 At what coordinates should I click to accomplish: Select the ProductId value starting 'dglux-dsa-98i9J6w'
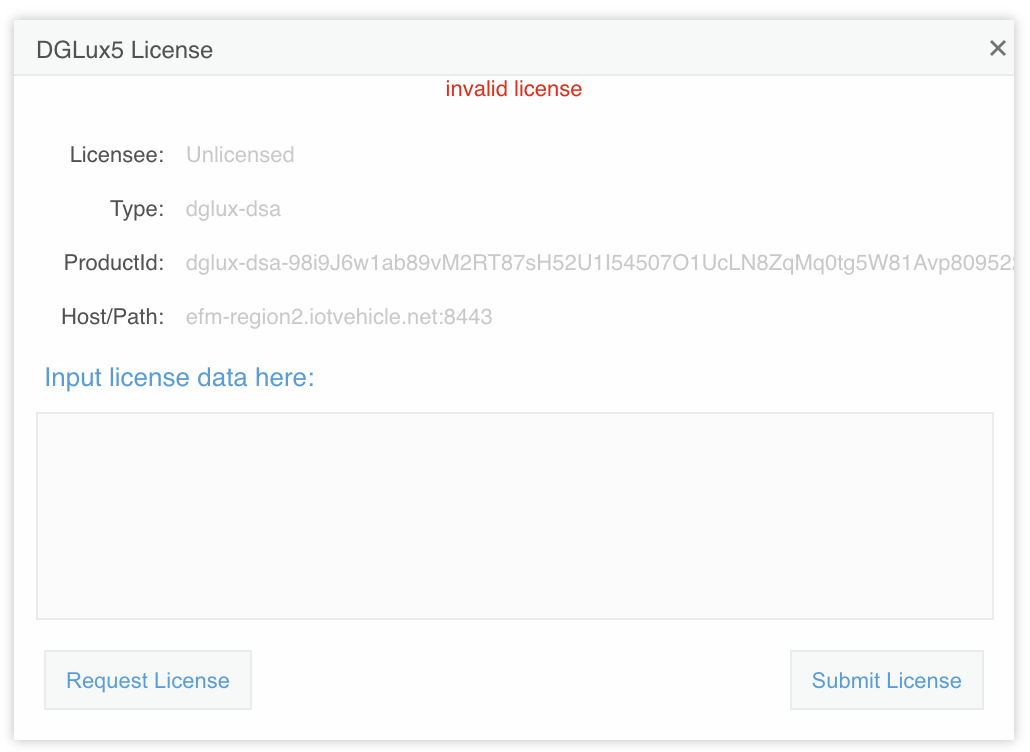[x=600, y=263]
